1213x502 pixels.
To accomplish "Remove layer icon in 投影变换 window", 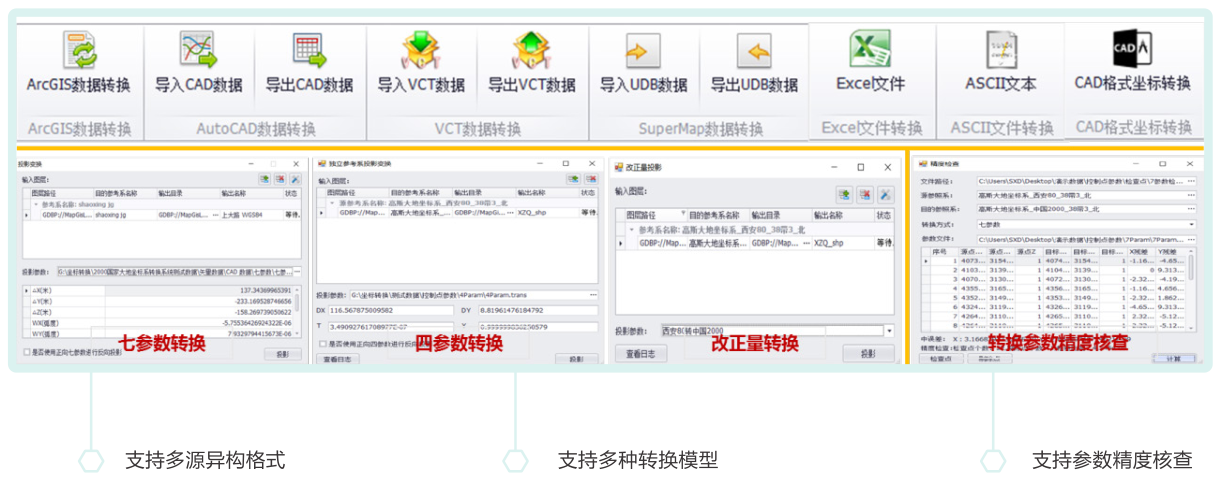I will point(279,179).
